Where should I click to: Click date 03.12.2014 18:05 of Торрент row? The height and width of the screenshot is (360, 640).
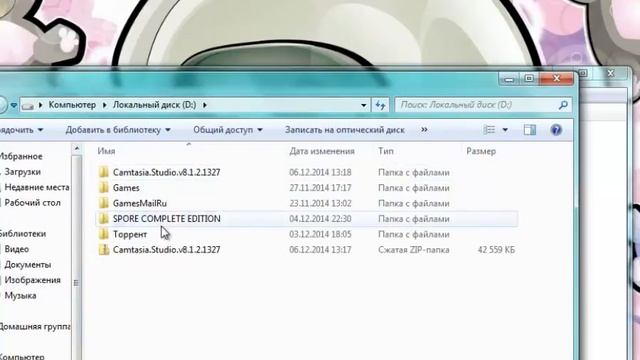(x=320, y=234)
